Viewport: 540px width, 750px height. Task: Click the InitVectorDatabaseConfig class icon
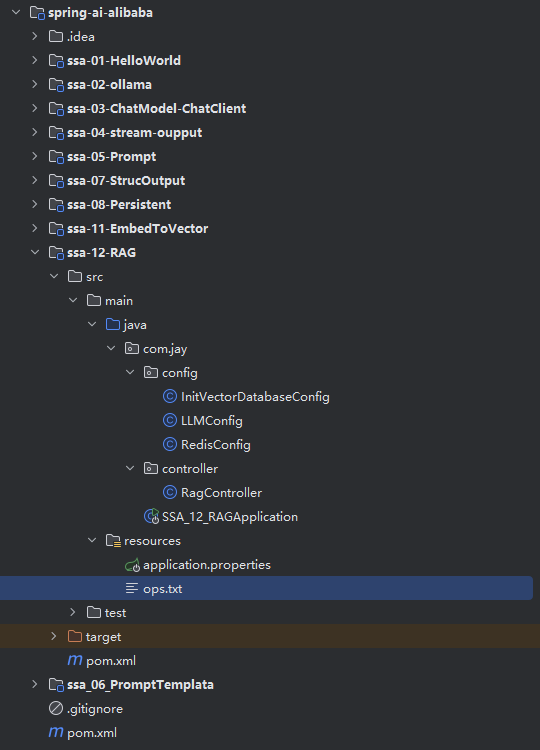point(170,397)
